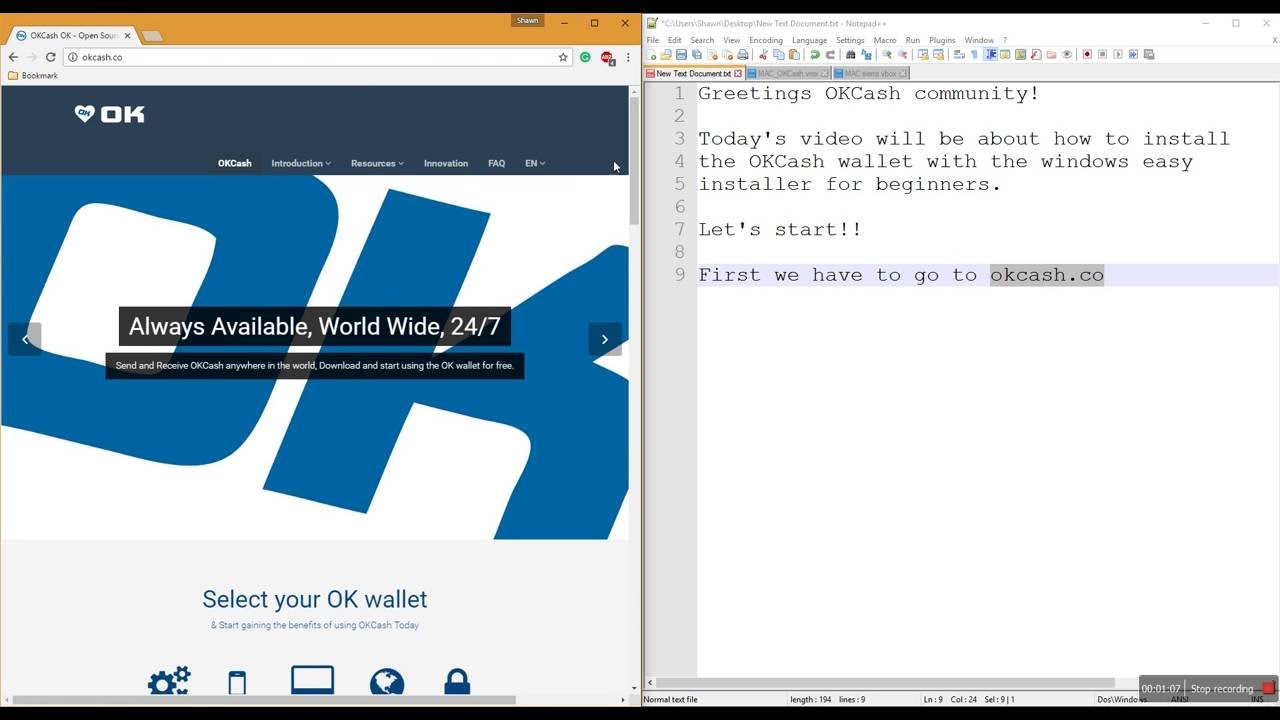Image resolution: width=1280 pixels, height=720 pixels.
Task: Toggle synchronize horizontal scrolling
Action: (939, 54)
